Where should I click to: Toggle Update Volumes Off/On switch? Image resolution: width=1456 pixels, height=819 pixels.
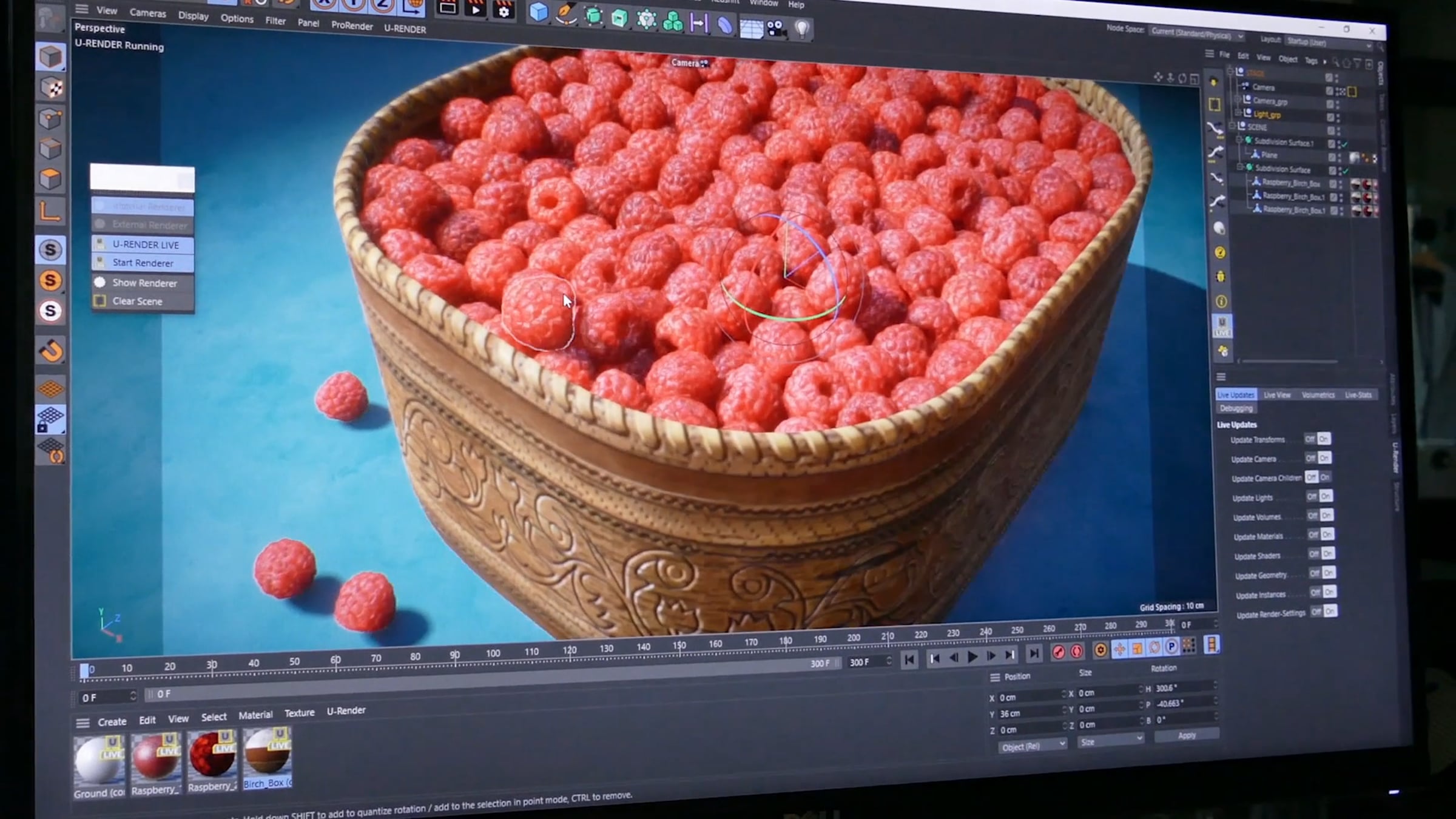click(1319, 516)
